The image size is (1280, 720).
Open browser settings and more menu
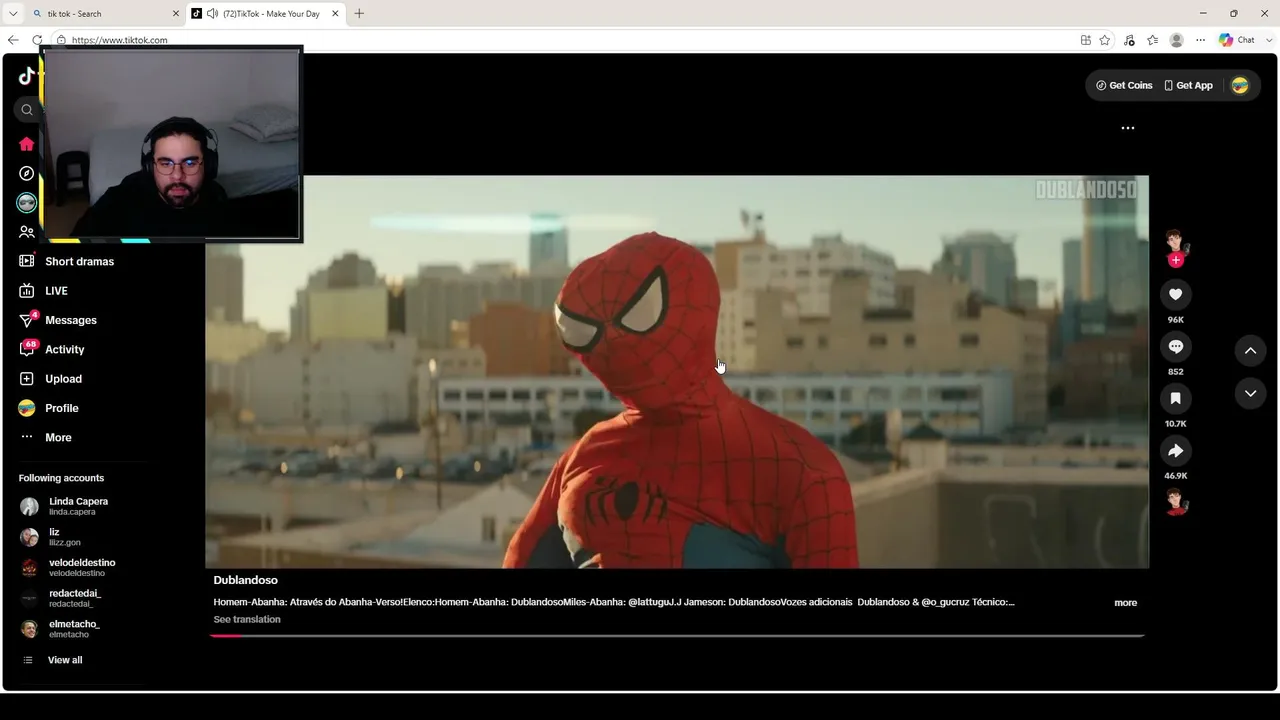(x=1201, y=40)
